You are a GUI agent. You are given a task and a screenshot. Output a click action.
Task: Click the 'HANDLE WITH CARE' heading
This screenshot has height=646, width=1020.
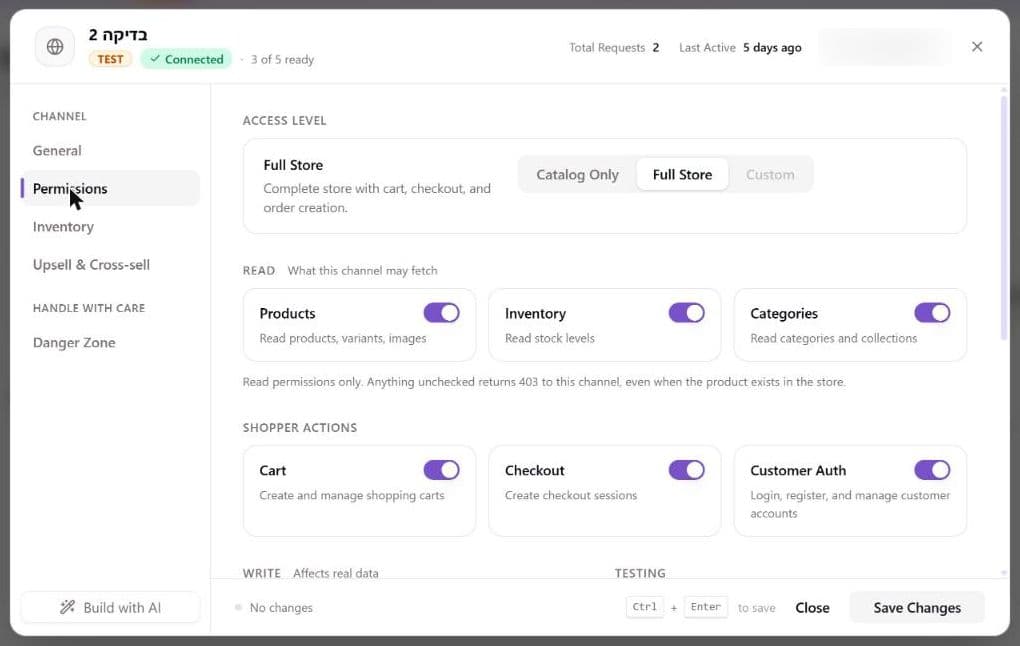tap(89, 308)
